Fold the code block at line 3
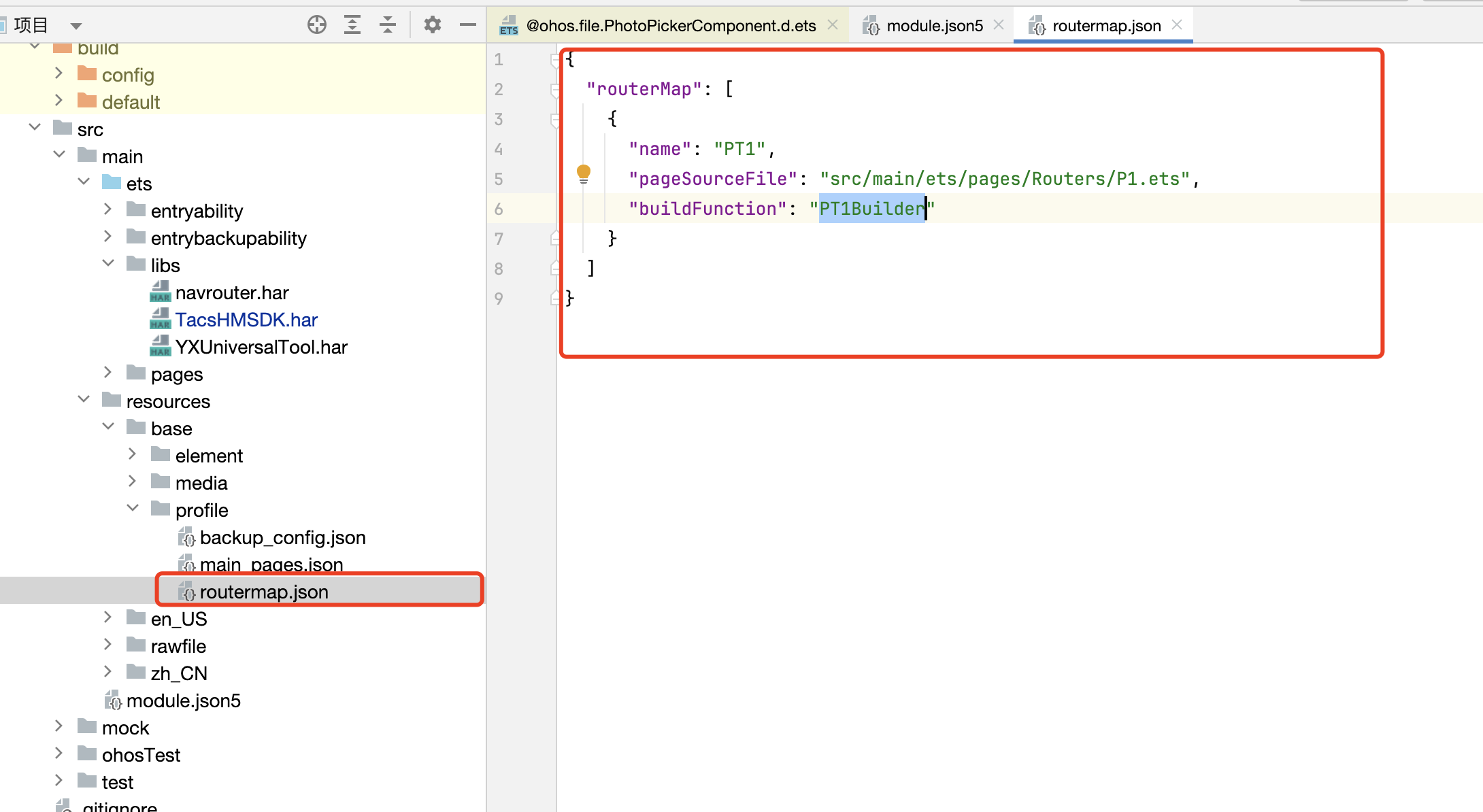1483x812 pixels. [555, 120]
